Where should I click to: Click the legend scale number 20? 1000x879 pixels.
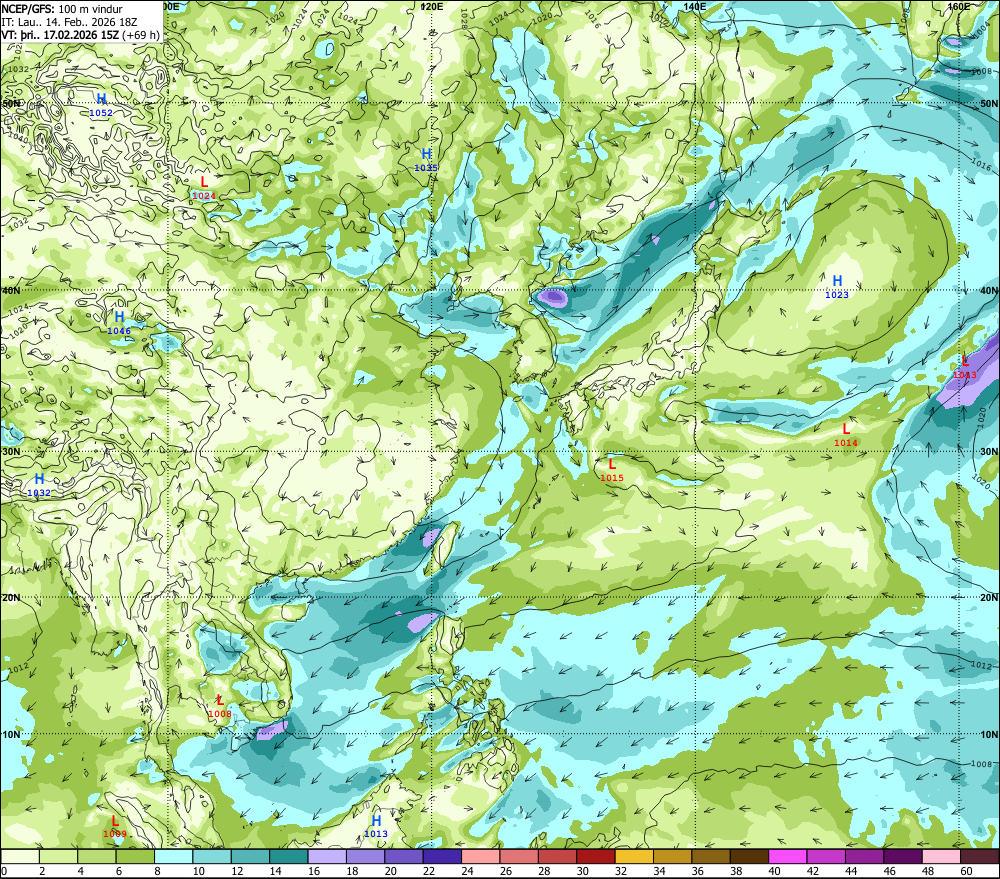[390, 871]
